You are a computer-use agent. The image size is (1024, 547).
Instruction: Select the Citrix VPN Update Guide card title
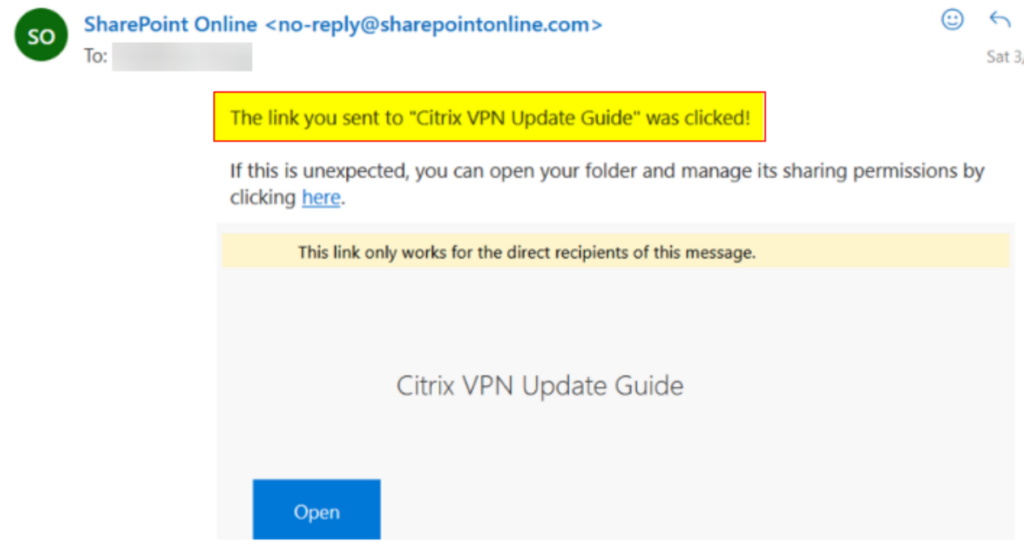pyautogui.click(x=539, y=386)
